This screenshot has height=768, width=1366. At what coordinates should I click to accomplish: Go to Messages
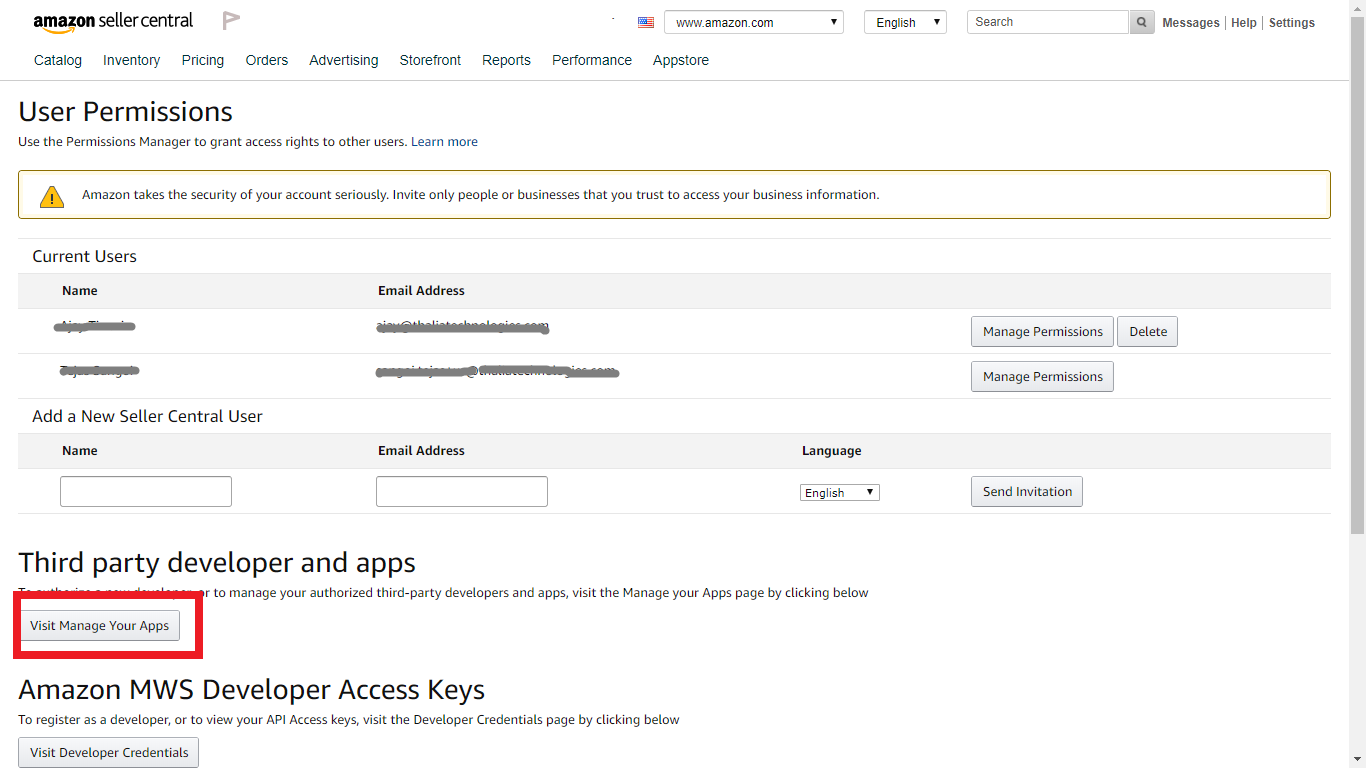[x=1191, y=23]
